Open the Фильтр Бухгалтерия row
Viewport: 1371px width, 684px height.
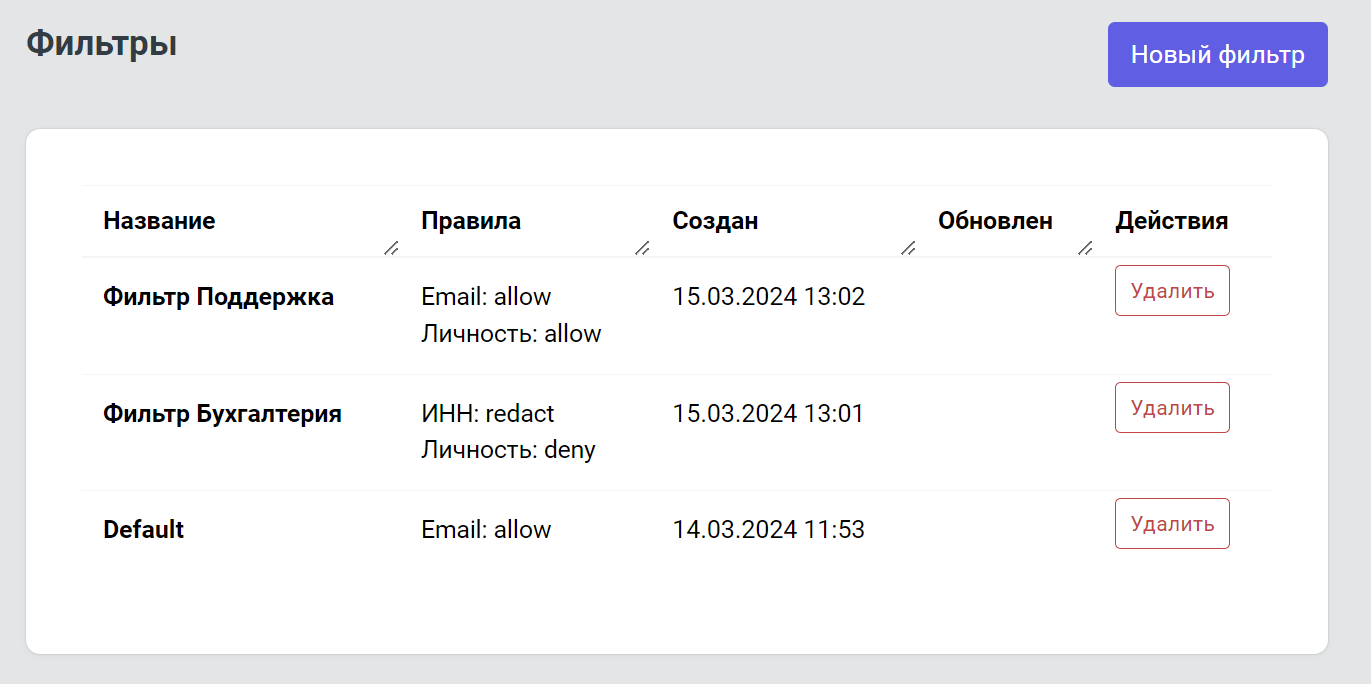222,414
